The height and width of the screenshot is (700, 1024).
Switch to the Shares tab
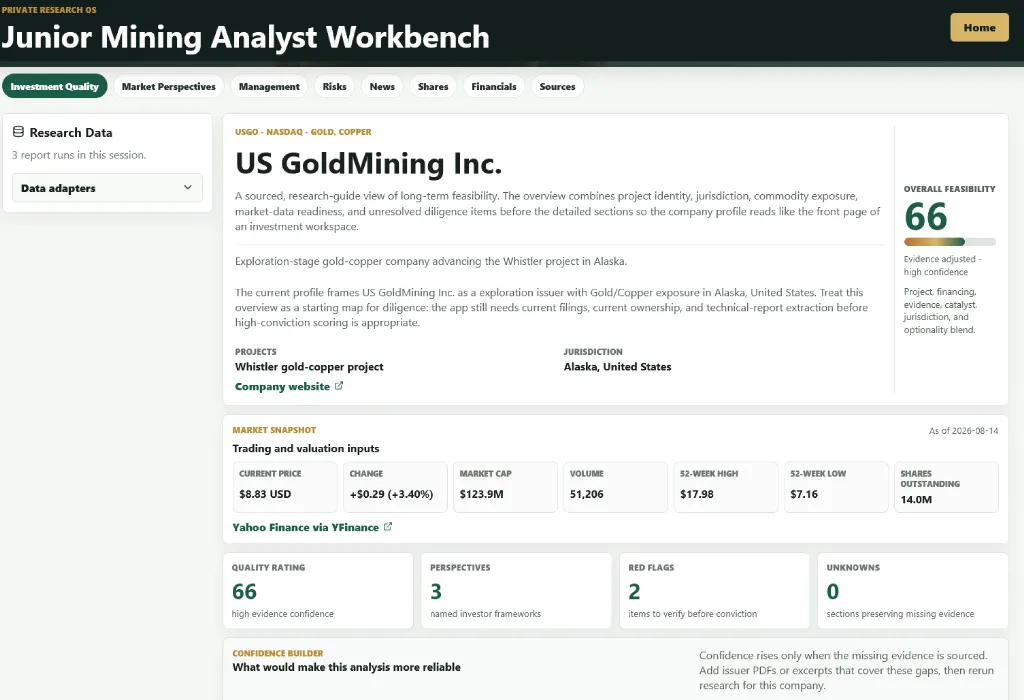[x=433, y=86]
